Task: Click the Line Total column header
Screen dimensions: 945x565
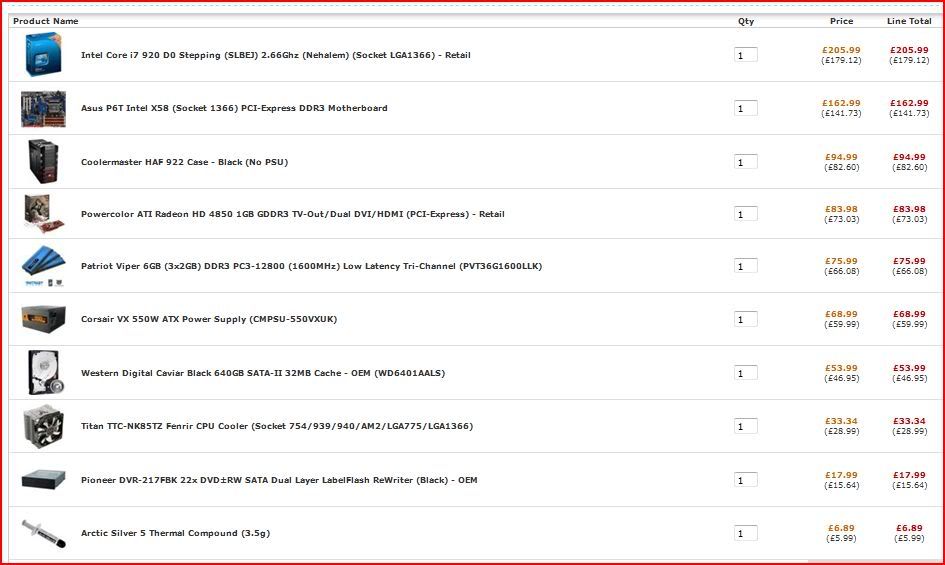Action: point(909,21)
